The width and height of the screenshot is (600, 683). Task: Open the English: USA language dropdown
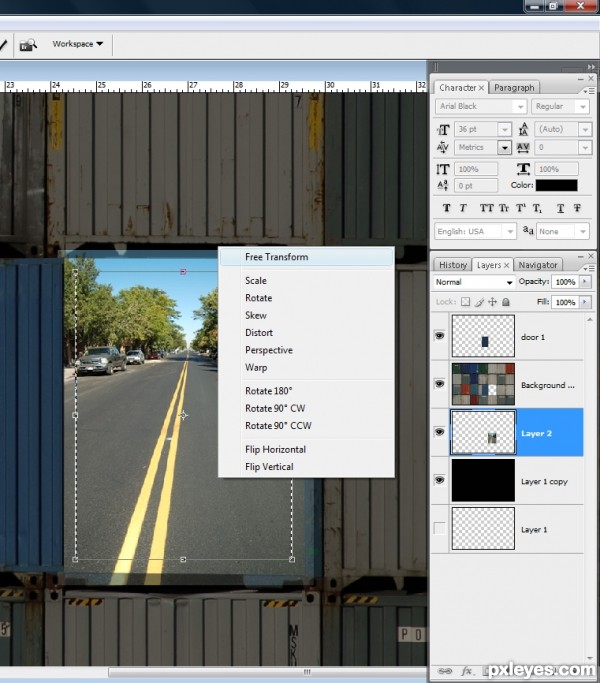(x=510, y=231)
